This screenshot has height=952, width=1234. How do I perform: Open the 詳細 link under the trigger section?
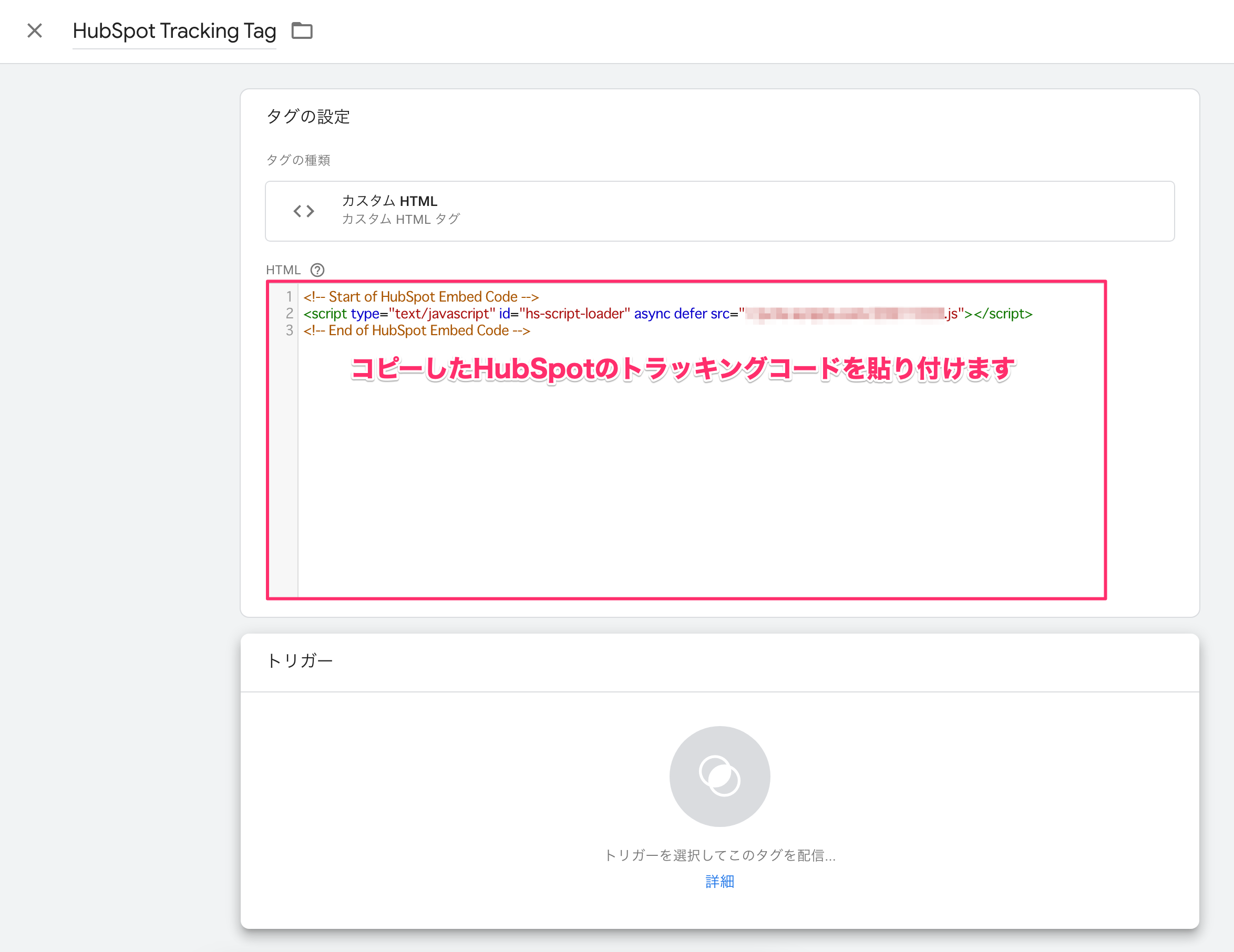pyautogui.click(x=719, y=881)
